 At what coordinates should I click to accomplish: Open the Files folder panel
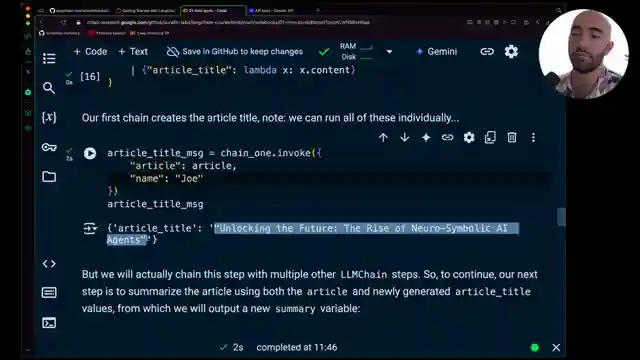click(x=49, y=177)
